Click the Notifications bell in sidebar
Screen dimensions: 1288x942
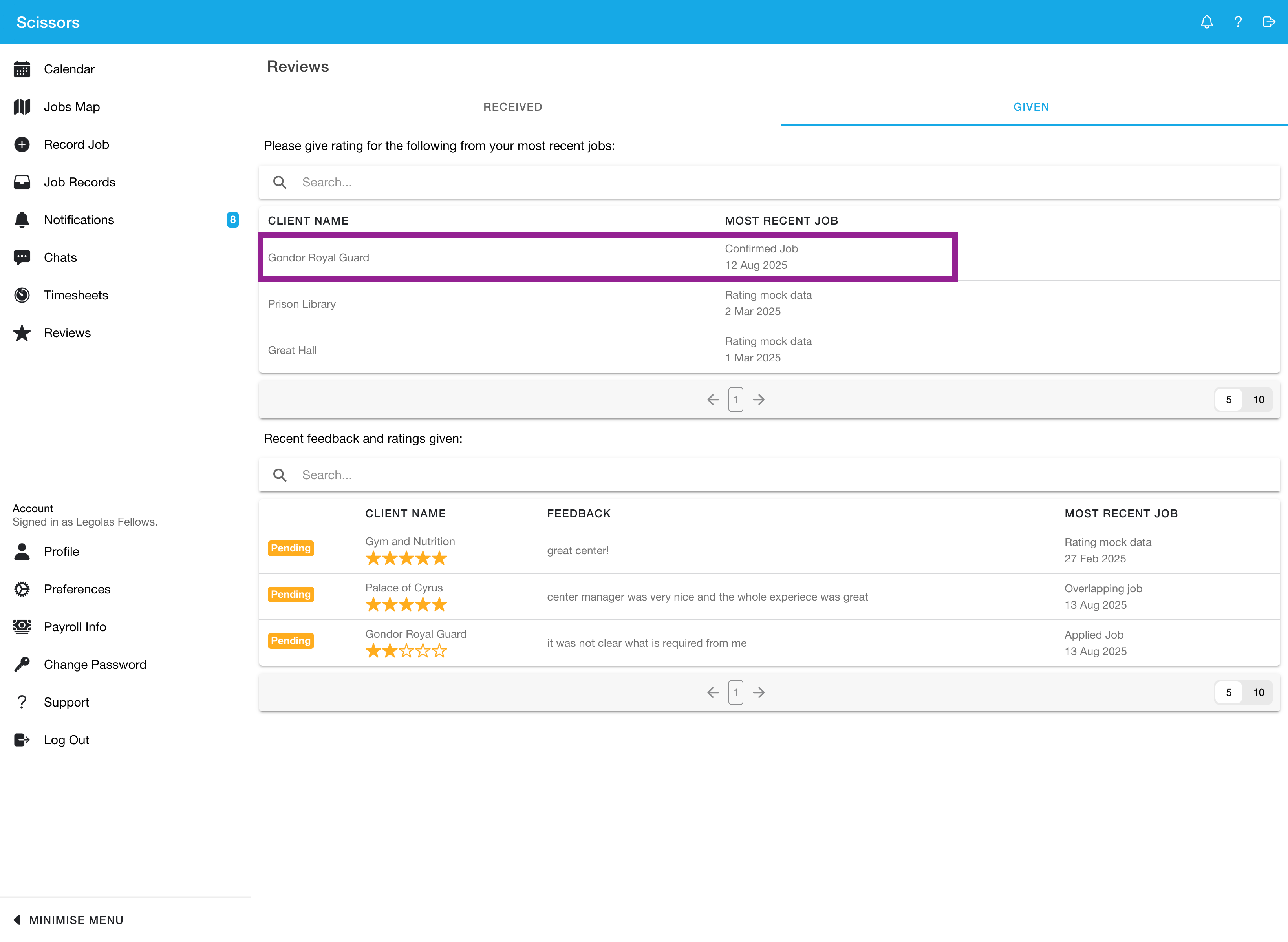pyautogui.click(x=22, y=219)
